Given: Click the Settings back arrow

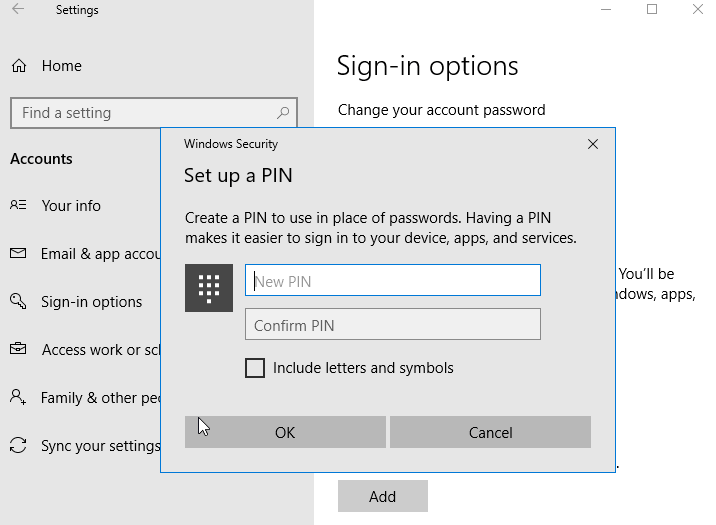Looking at the screenshot, I should 18,10.
